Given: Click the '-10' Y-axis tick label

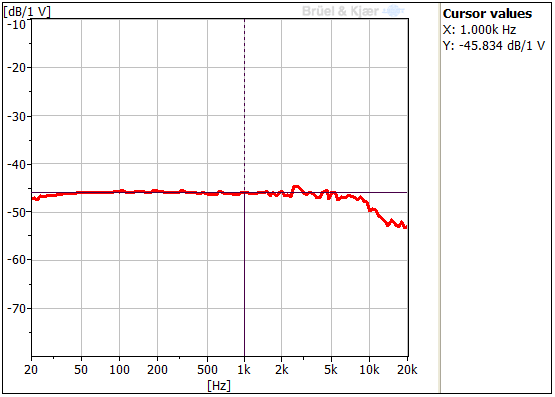Looking at the screenshot, I should pos(17,25).
